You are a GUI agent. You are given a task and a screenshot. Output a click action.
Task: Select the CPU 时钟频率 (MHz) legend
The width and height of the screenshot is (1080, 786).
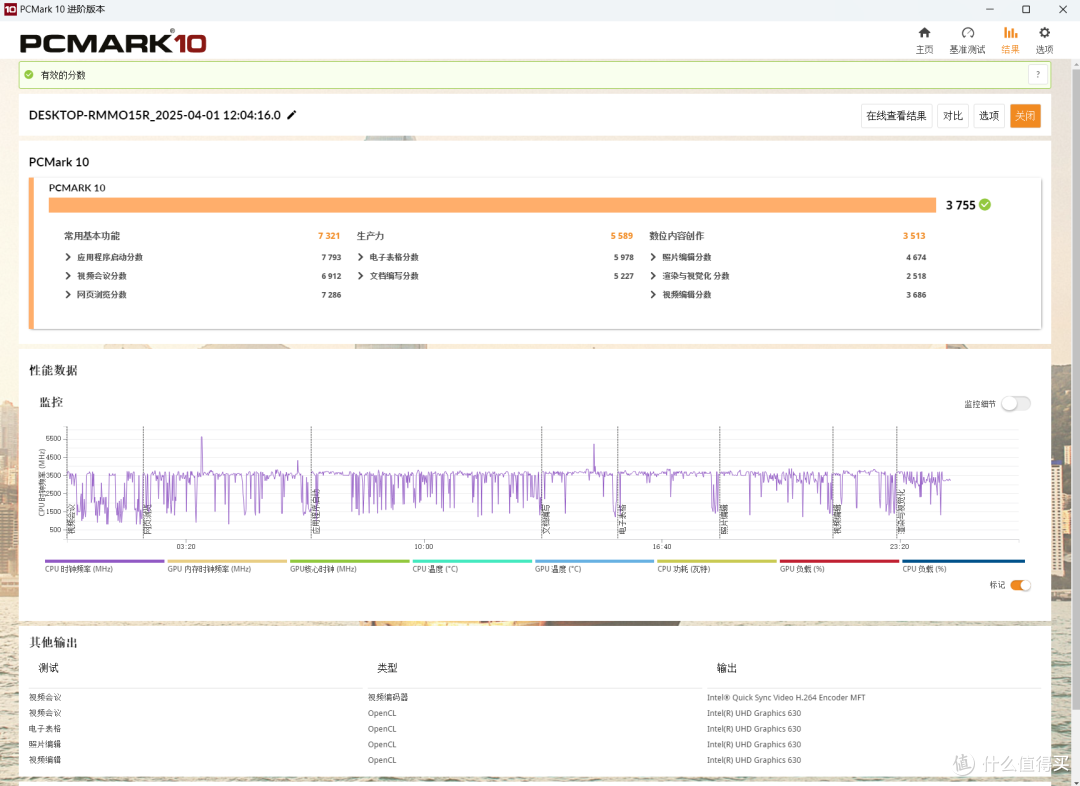pos(104,566)
